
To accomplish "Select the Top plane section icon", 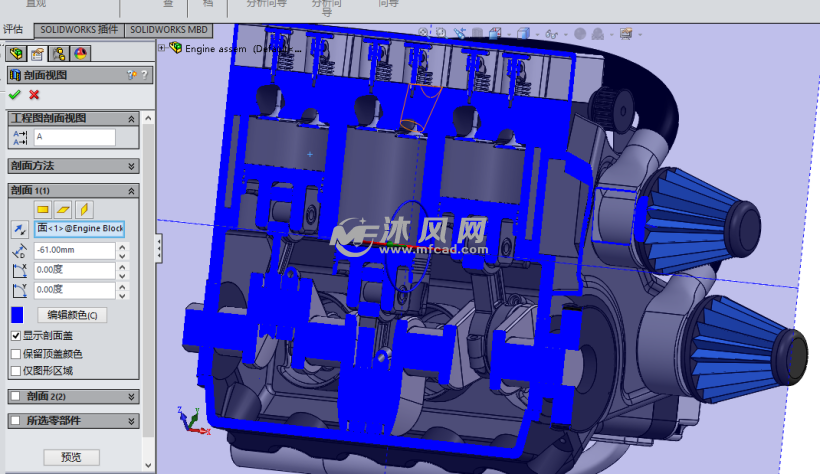I will pos(63,209).
